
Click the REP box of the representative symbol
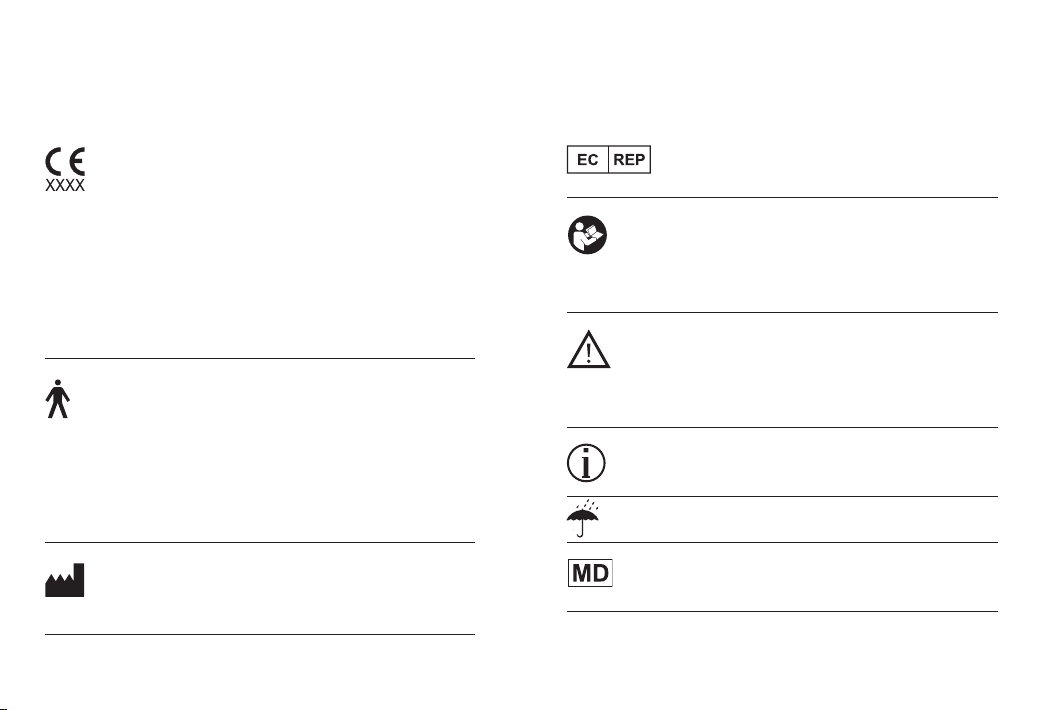click(x=629, y=160)
